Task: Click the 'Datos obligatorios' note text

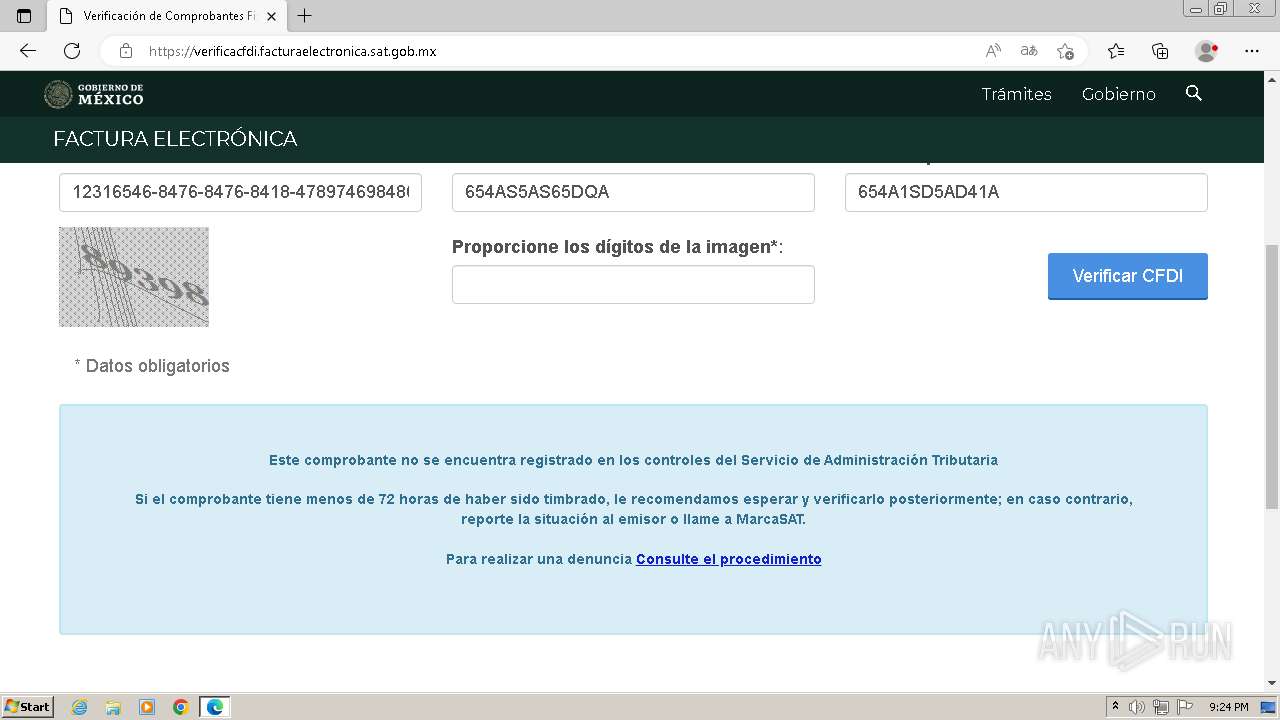Action: (152, 366)
